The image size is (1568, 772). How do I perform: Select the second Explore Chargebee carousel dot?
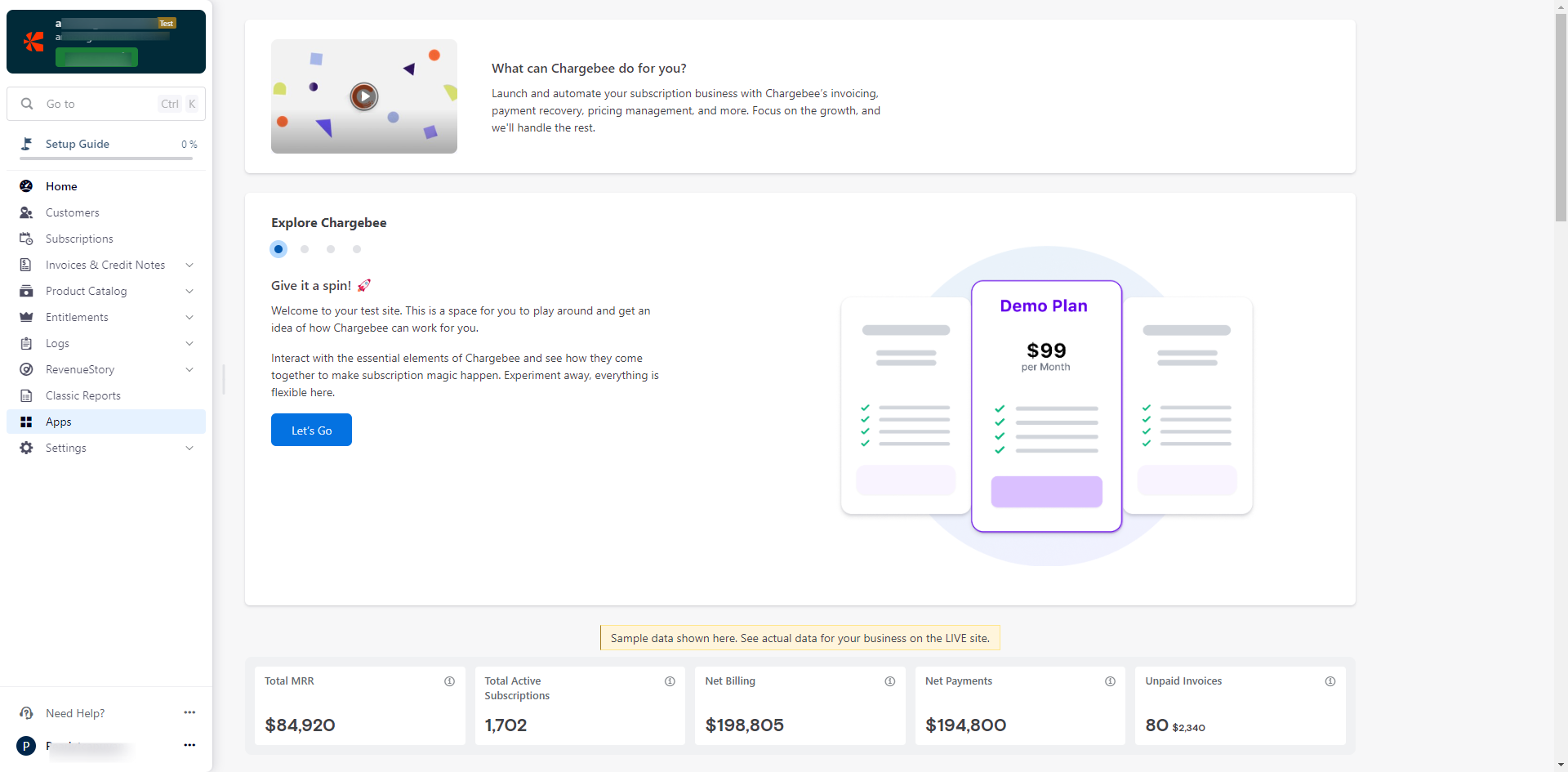point(305,249)
